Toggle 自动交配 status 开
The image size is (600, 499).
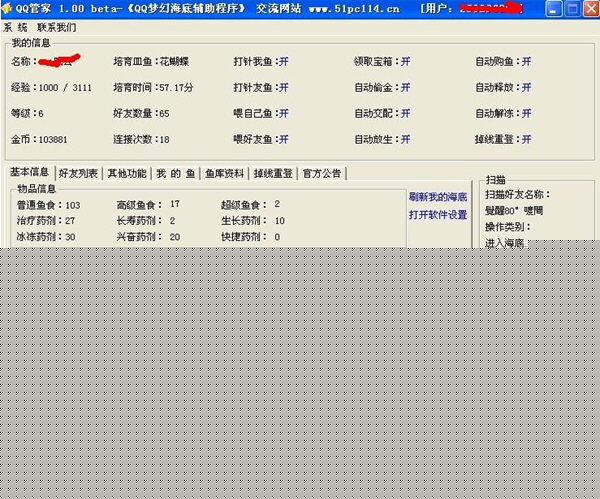click(x=405, y=114)
